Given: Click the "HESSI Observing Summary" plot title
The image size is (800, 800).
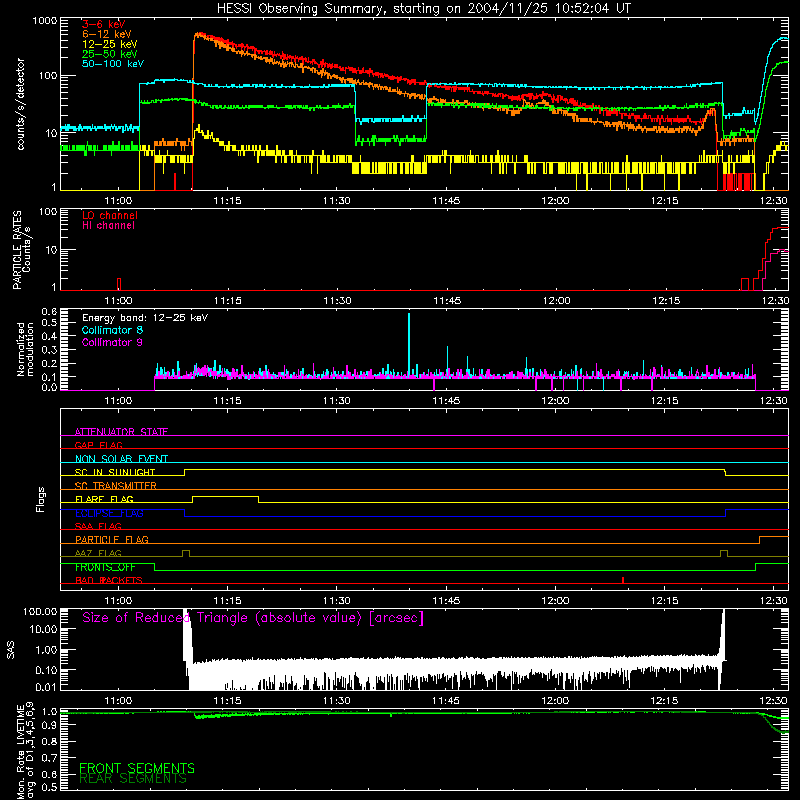Looking at the screenshot, I should [x=423, y=9].
